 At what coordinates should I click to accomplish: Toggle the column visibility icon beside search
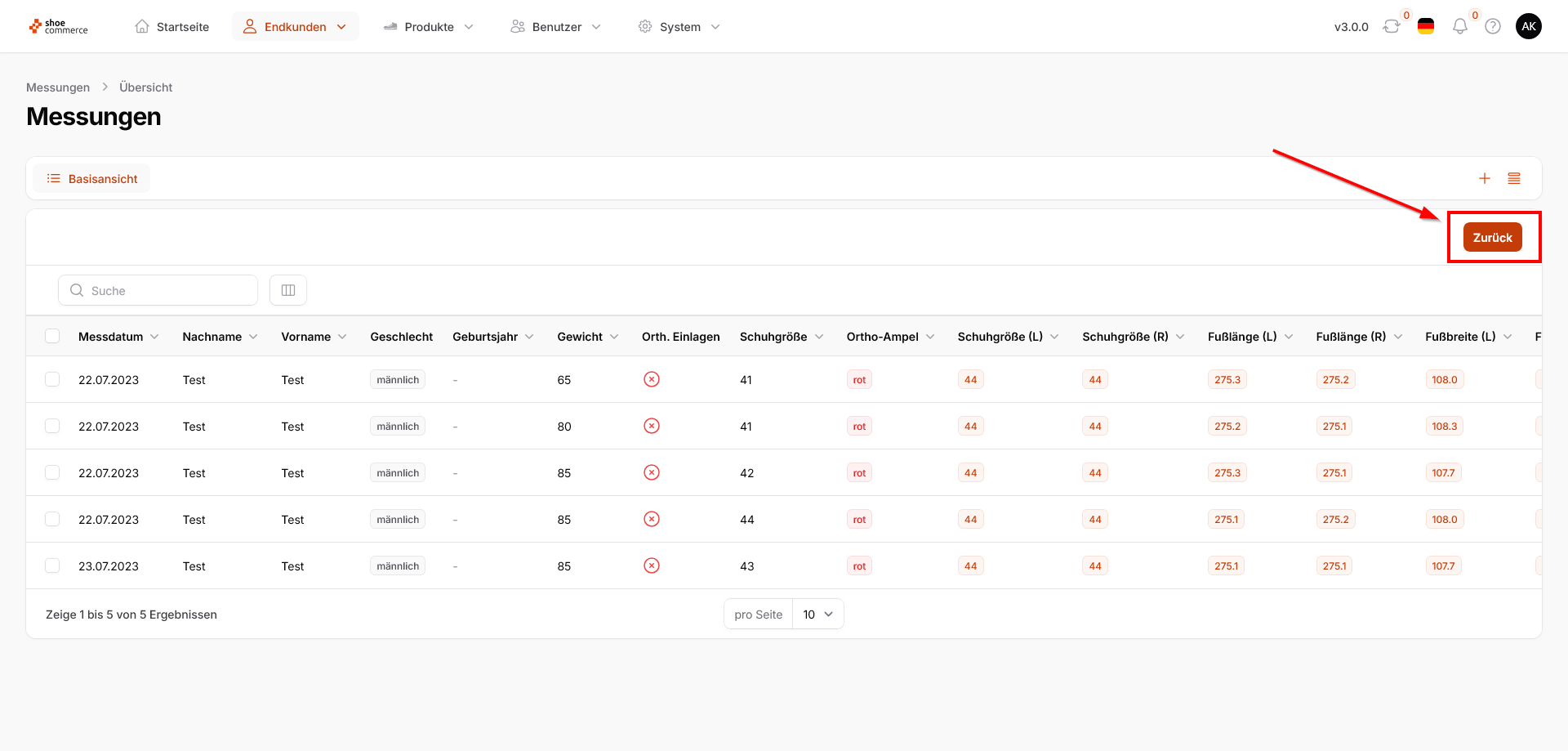[288, 291]
